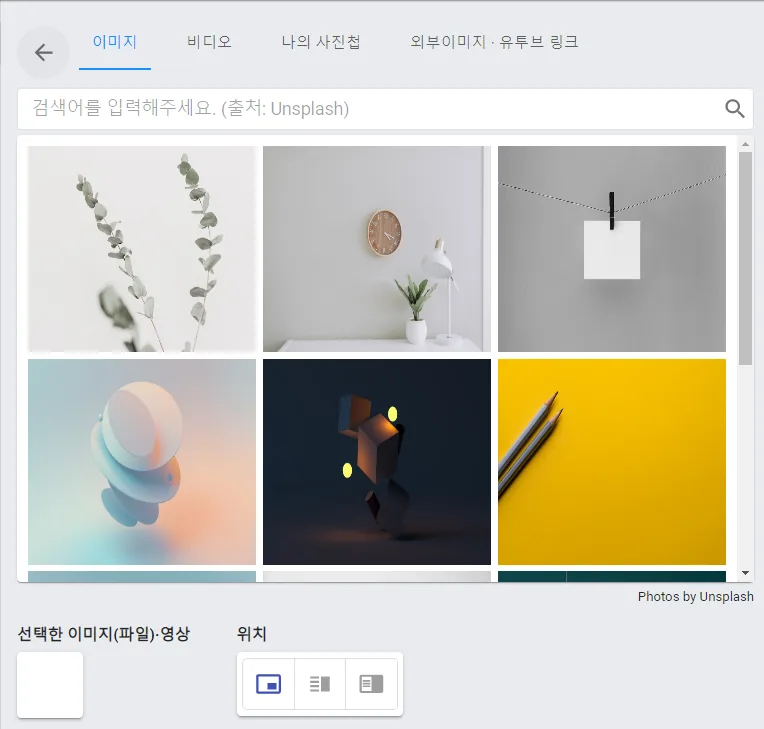Viewport: 764px width, 729px height.
Task: Select the yellow background pencils photo
Action: [611, 461]
